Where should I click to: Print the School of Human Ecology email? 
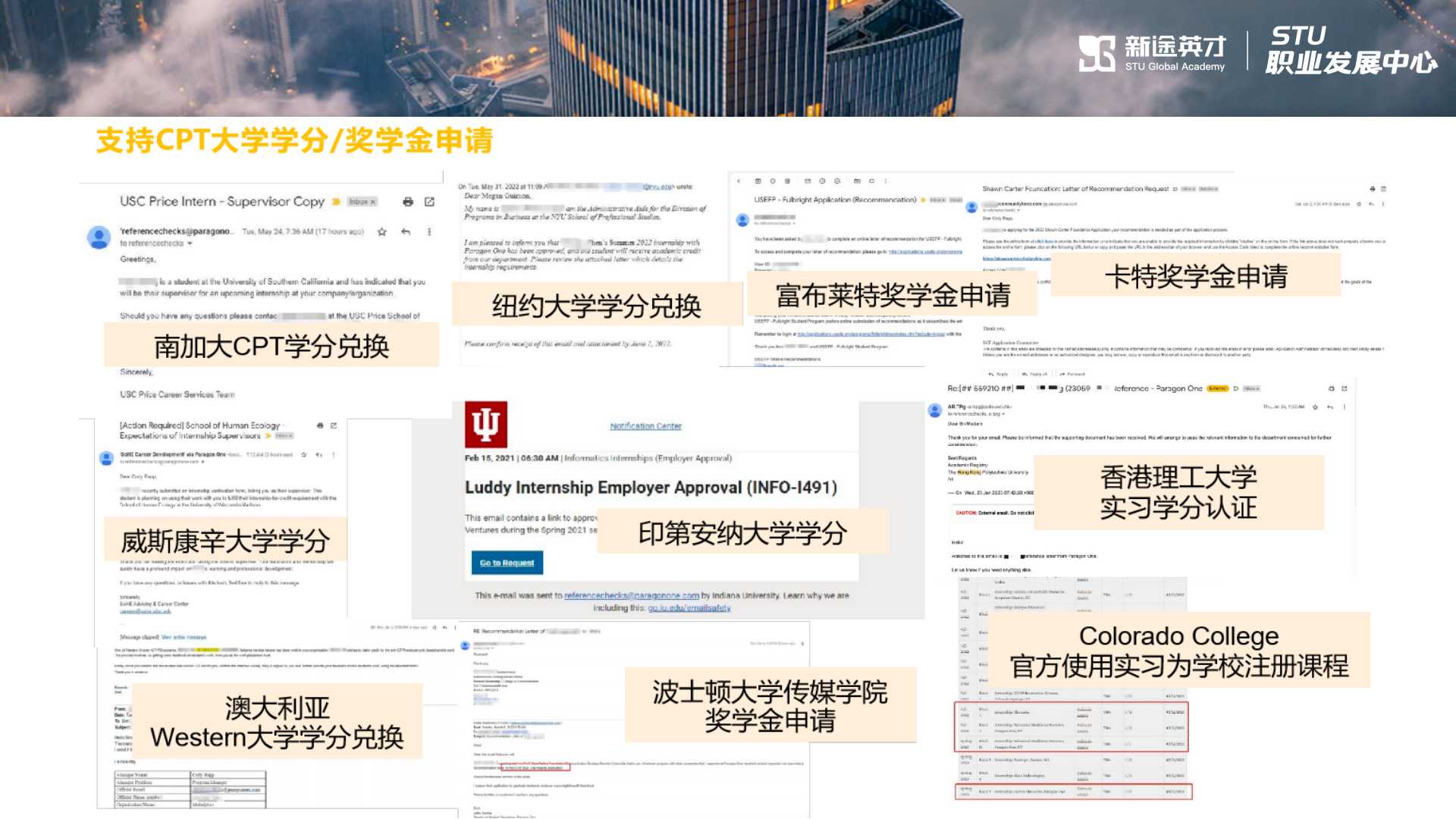click(320, 425)
